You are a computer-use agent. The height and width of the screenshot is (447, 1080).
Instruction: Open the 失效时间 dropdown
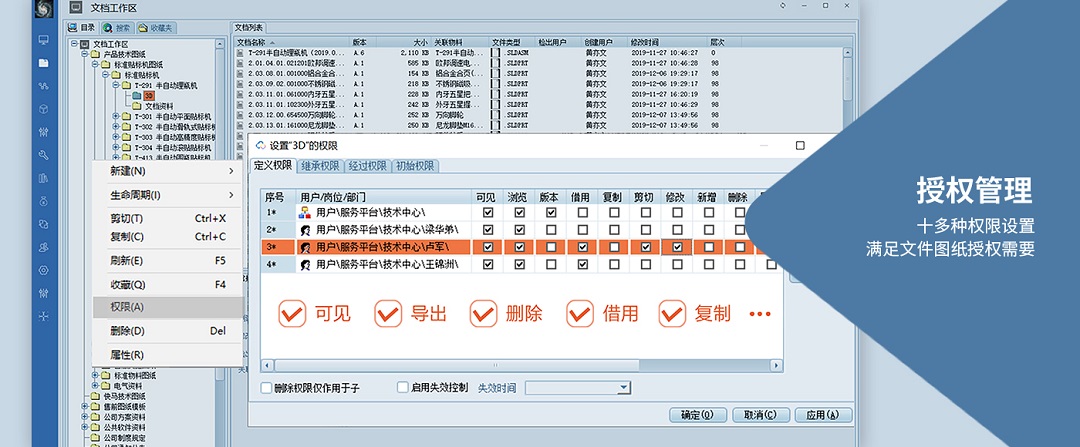[624, 387]
